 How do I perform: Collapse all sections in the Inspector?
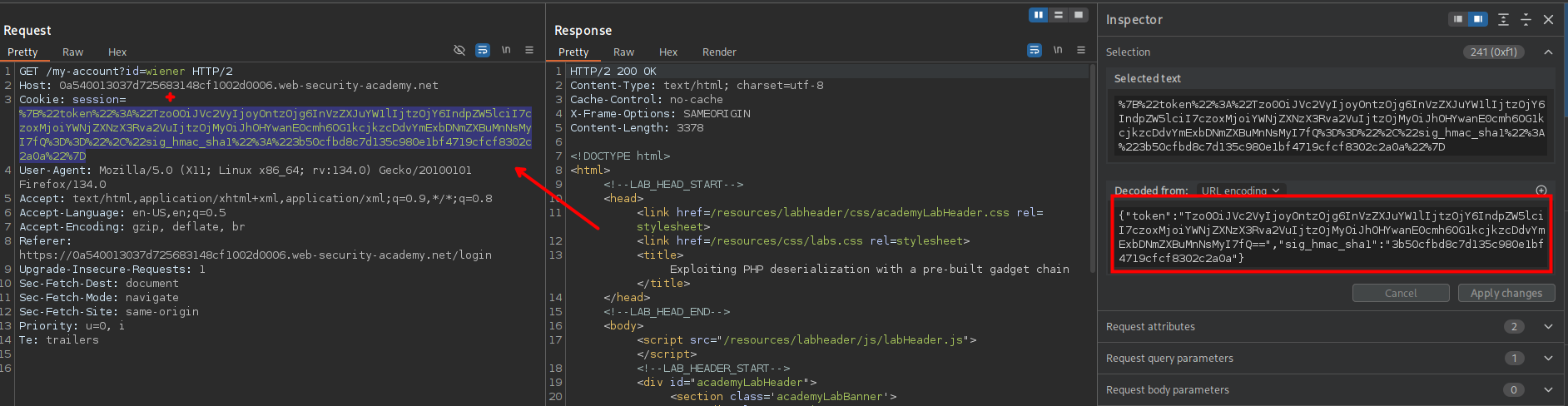[x=1526, y=19]
